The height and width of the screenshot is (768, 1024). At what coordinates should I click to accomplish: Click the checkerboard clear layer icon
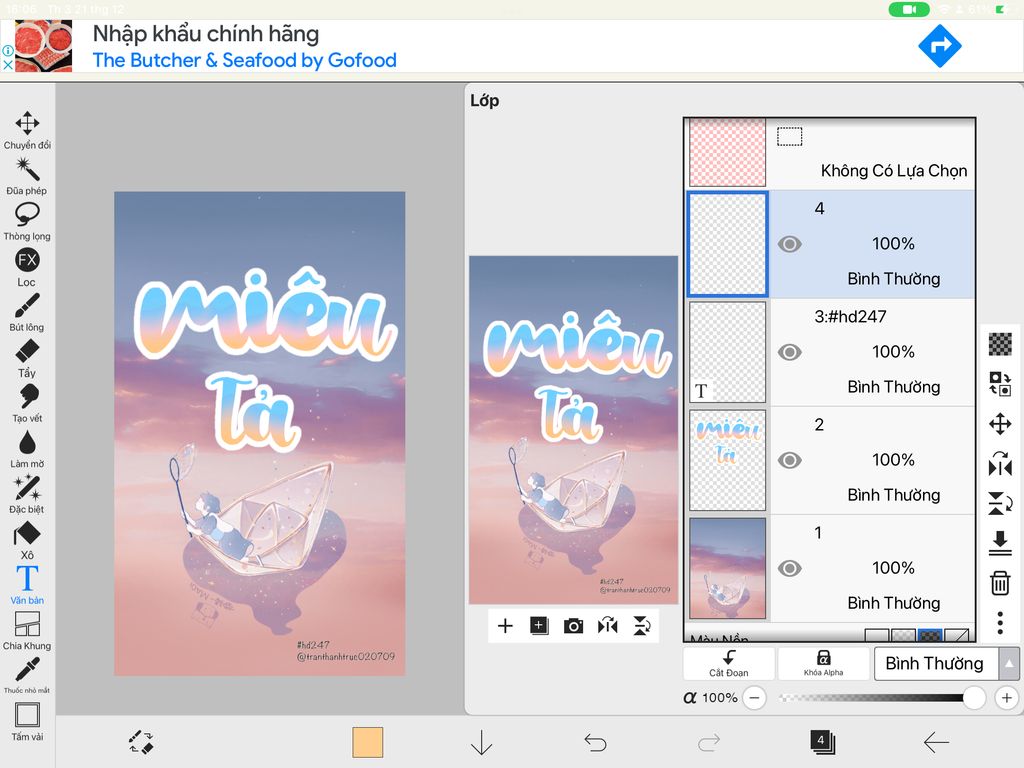pyautogui.click(x=1000, y=344)
